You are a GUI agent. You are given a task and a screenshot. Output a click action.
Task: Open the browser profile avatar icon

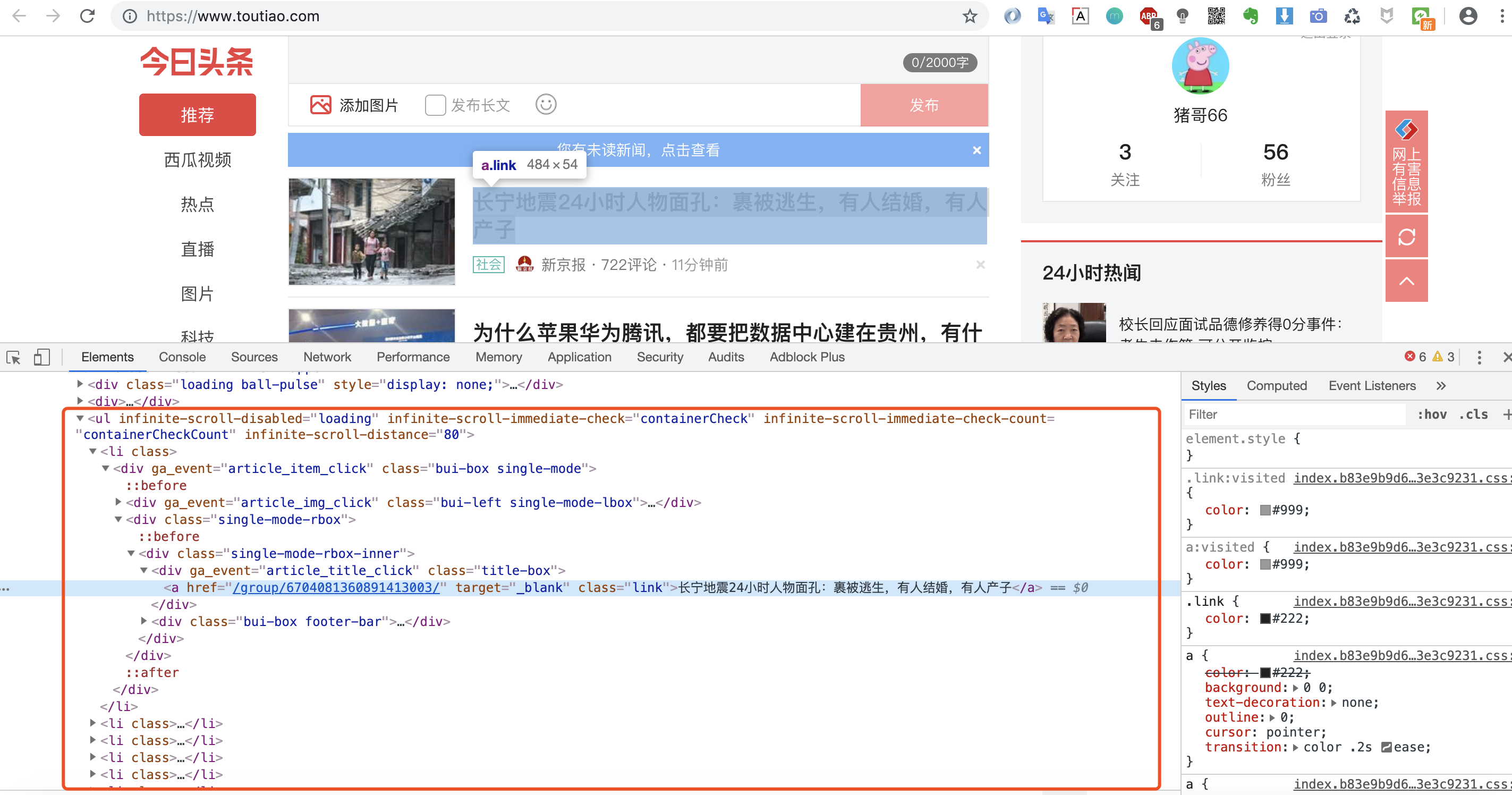[x=1468, y=16]
